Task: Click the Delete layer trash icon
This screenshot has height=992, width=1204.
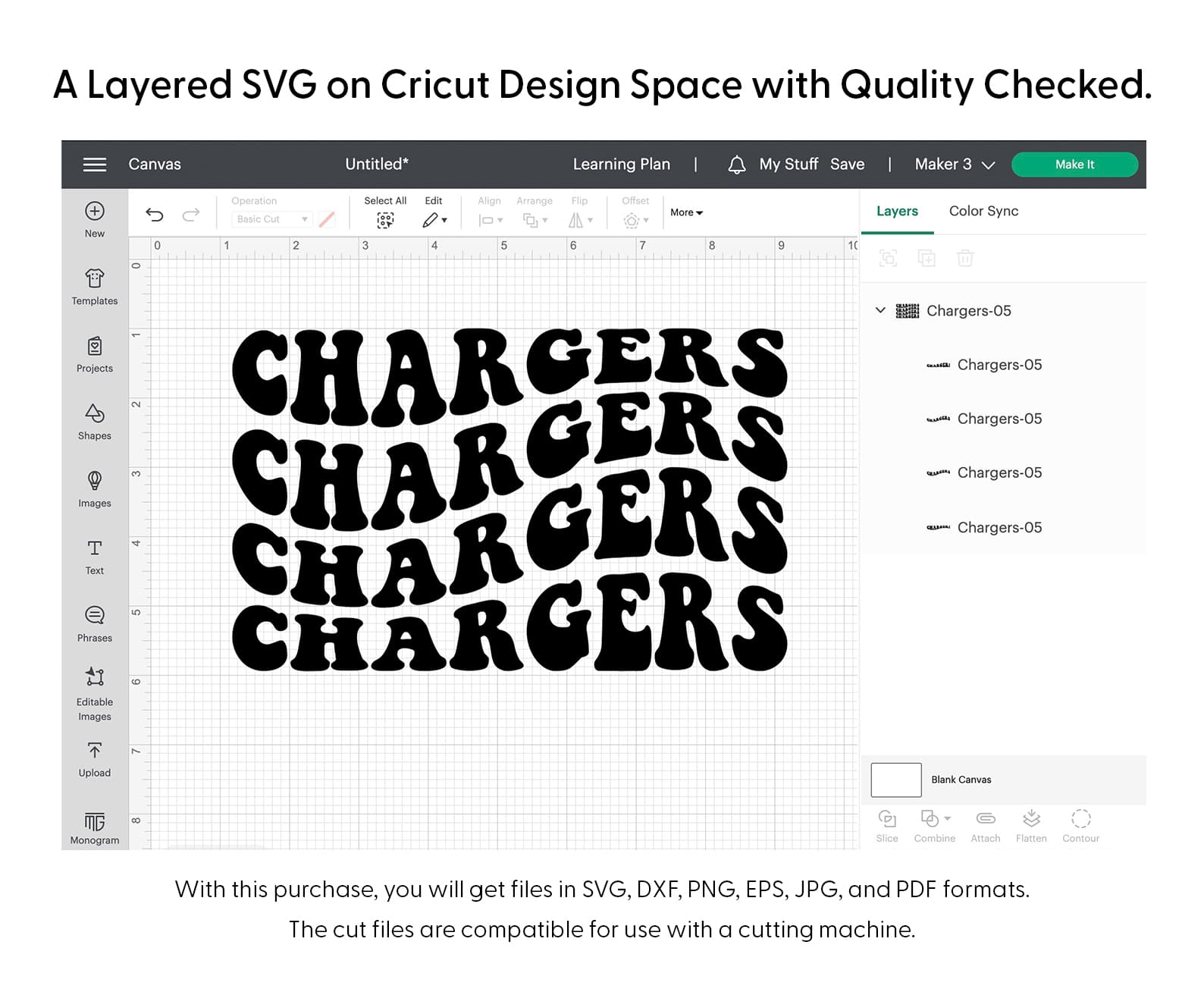Action: [965, 259]
